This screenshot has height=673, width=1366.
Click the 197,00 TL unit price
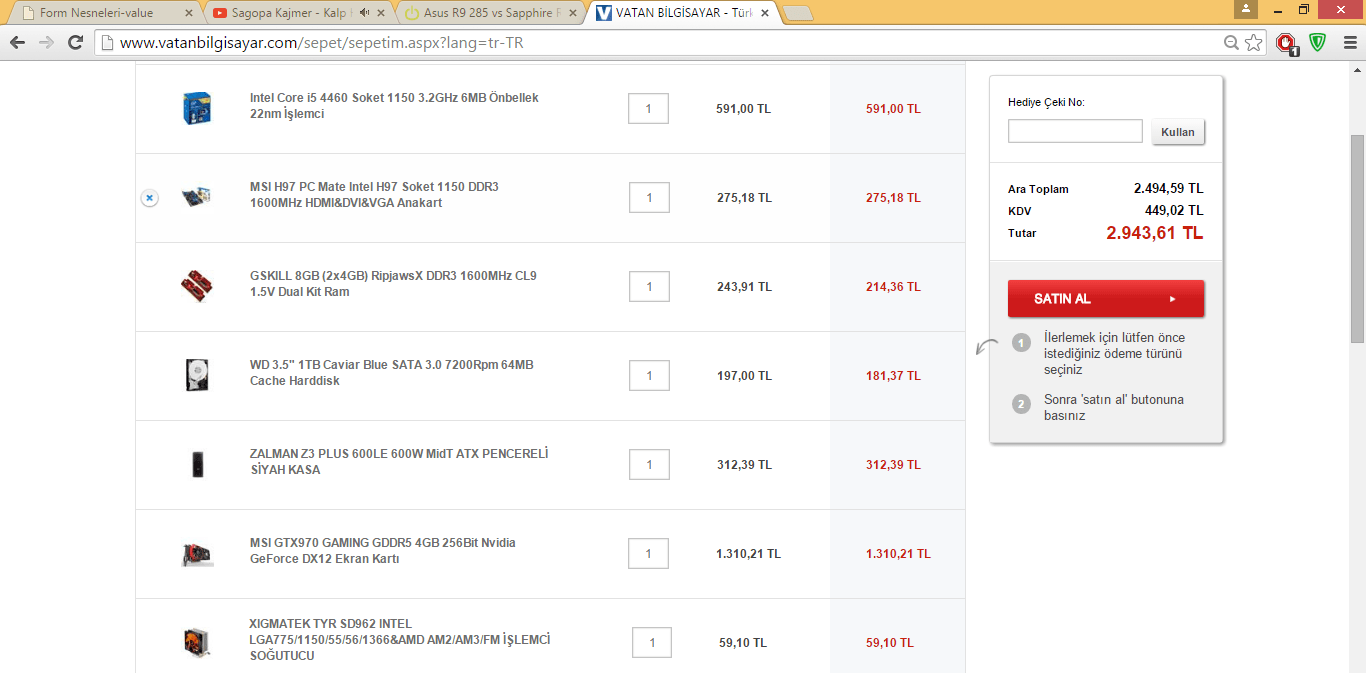click(744, 376)
